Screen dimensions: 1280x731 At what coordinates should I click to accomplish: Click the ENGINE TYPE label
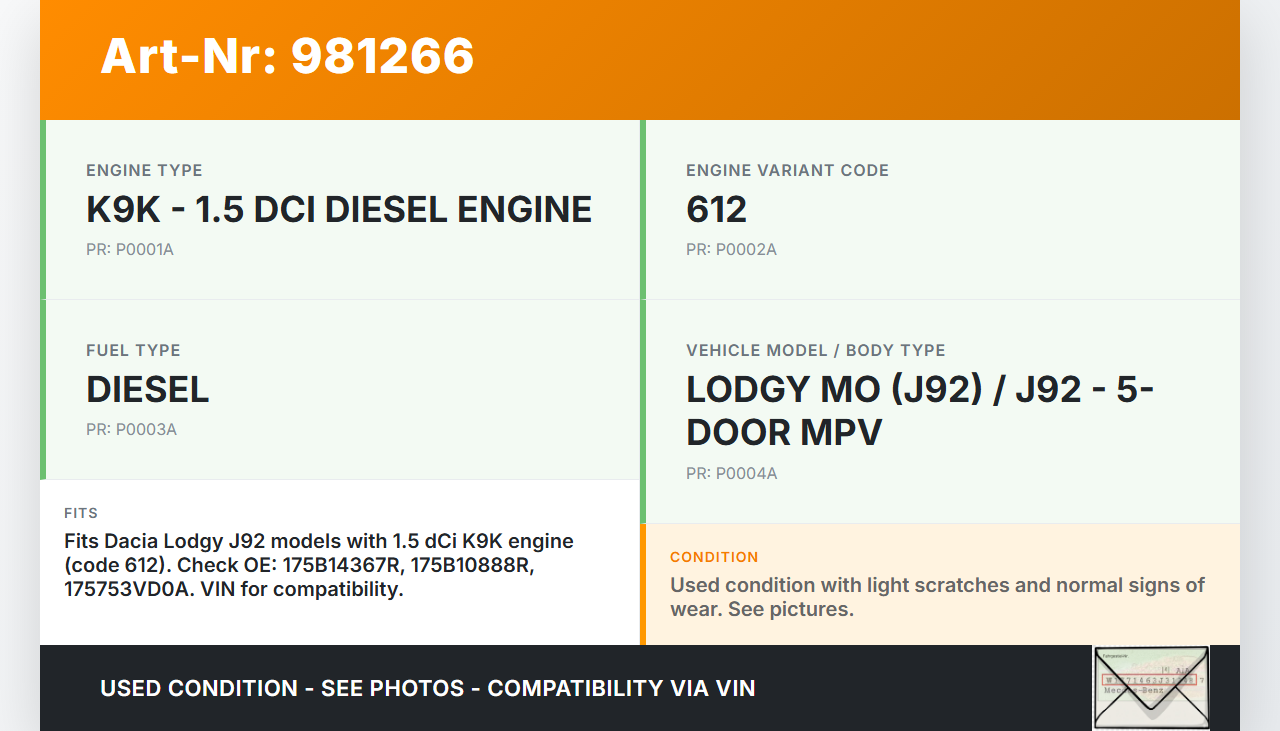(x=144, y=170)
